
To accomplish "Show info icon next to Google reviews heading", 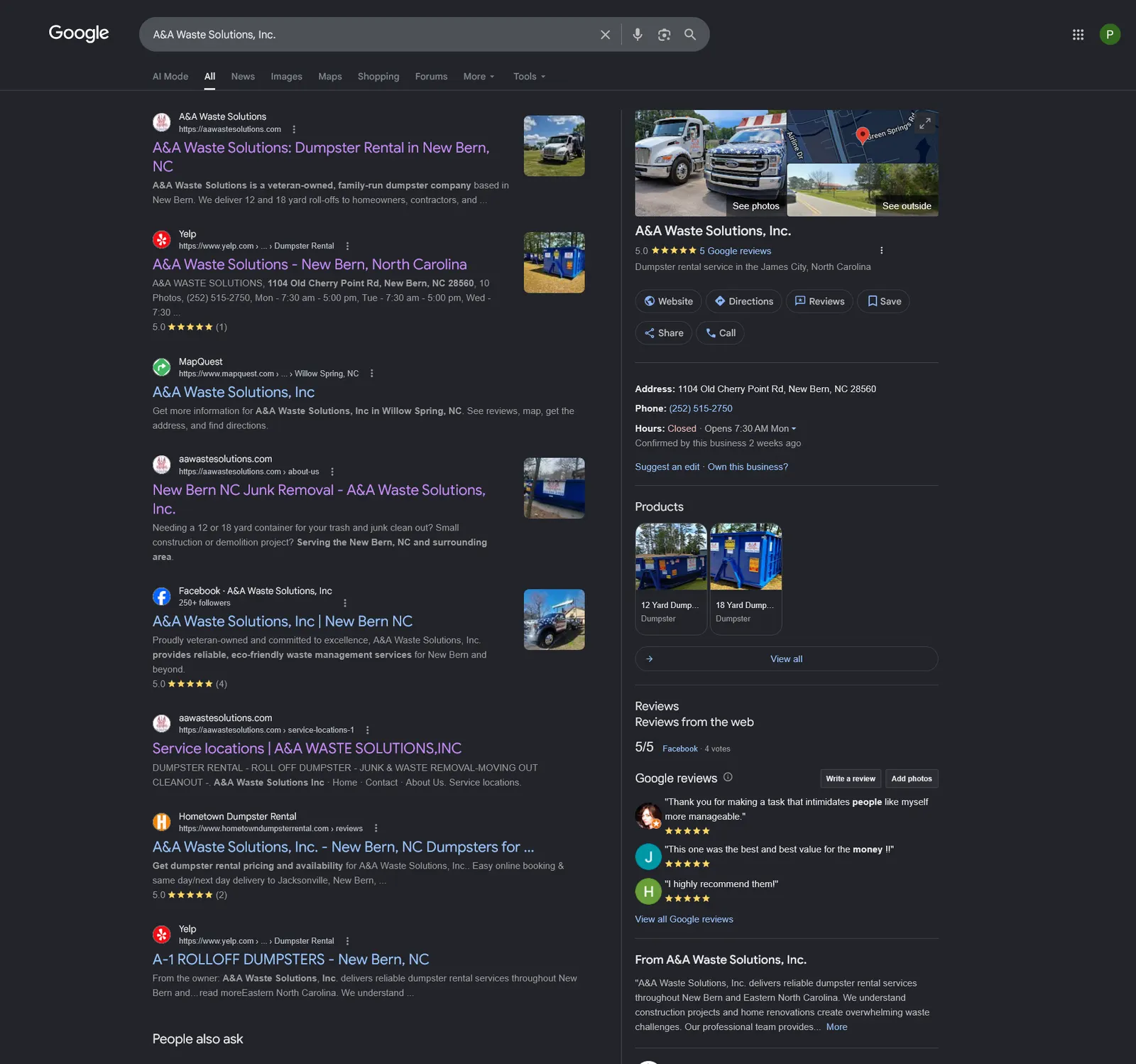I will point(728,777).
